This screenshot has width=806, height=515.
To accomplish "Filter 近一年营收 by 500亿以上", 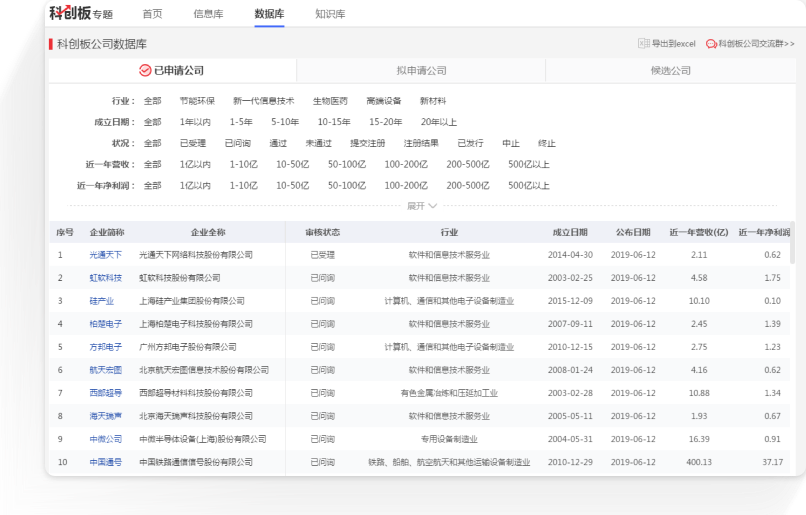I will point(529,164).
